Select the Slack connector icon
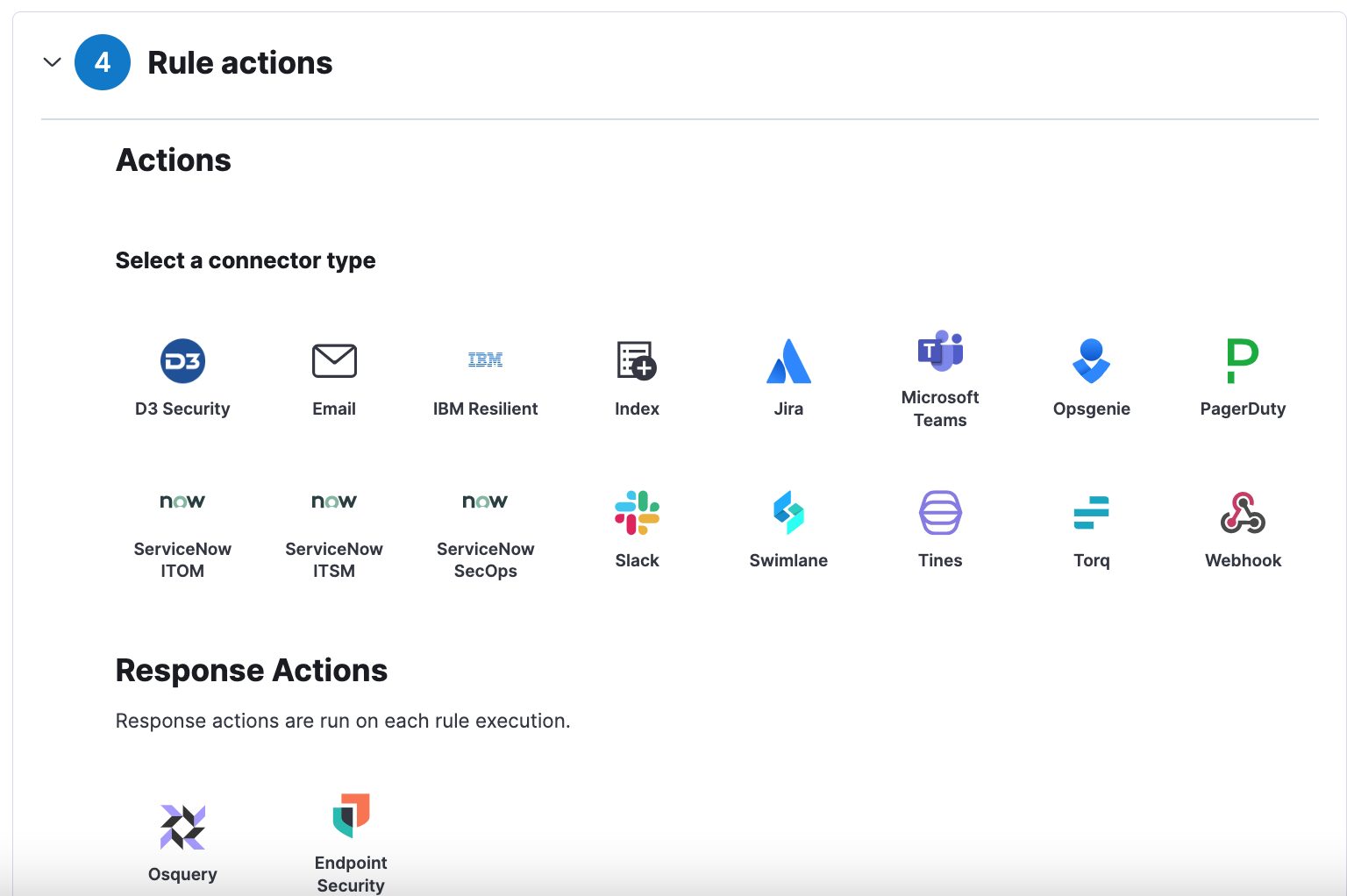Screen dimensions: 1347x896 [x=637, y=512]
